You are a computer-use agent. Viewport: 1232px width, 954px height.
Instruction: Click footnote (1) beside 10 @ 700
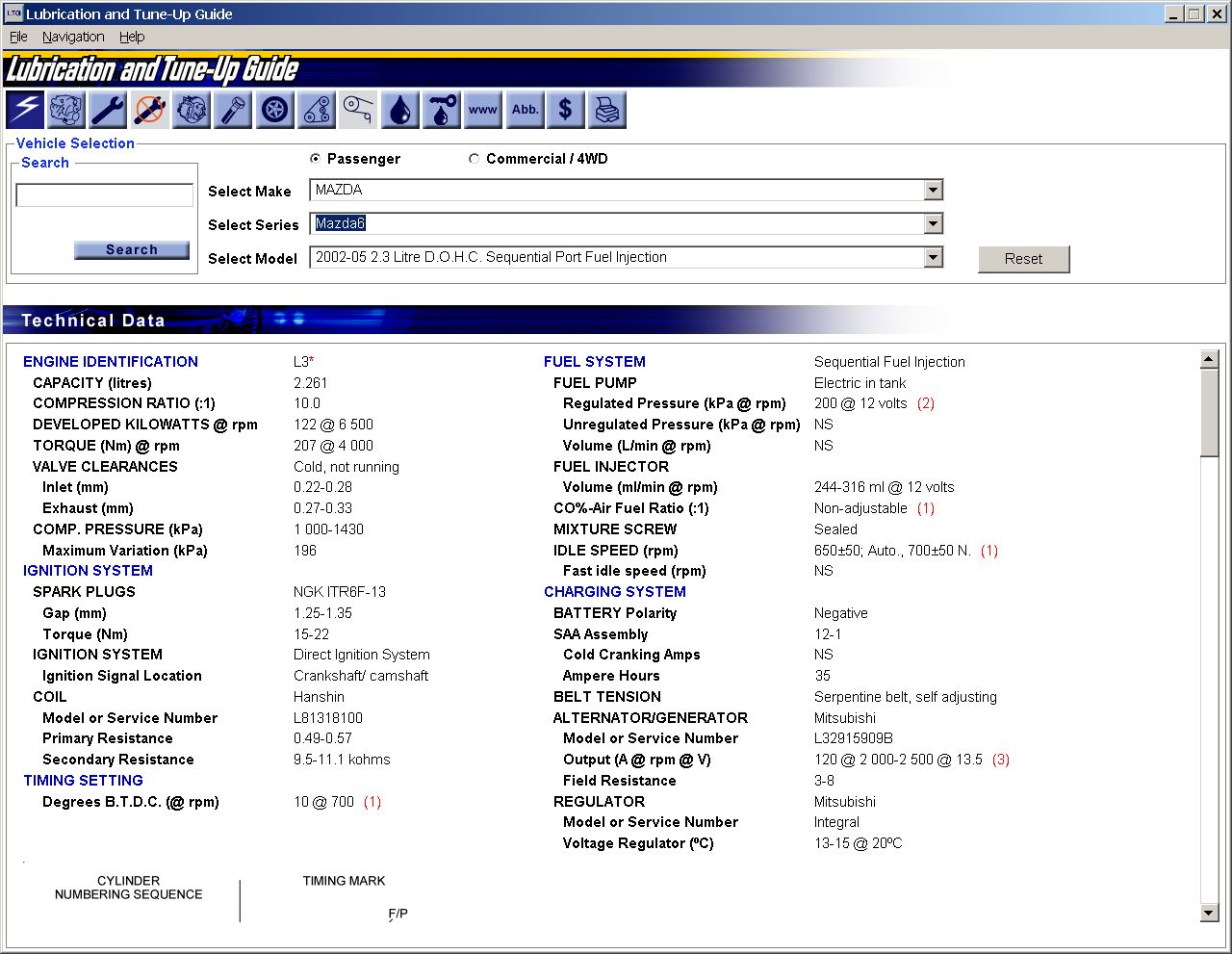coord(372,802)
